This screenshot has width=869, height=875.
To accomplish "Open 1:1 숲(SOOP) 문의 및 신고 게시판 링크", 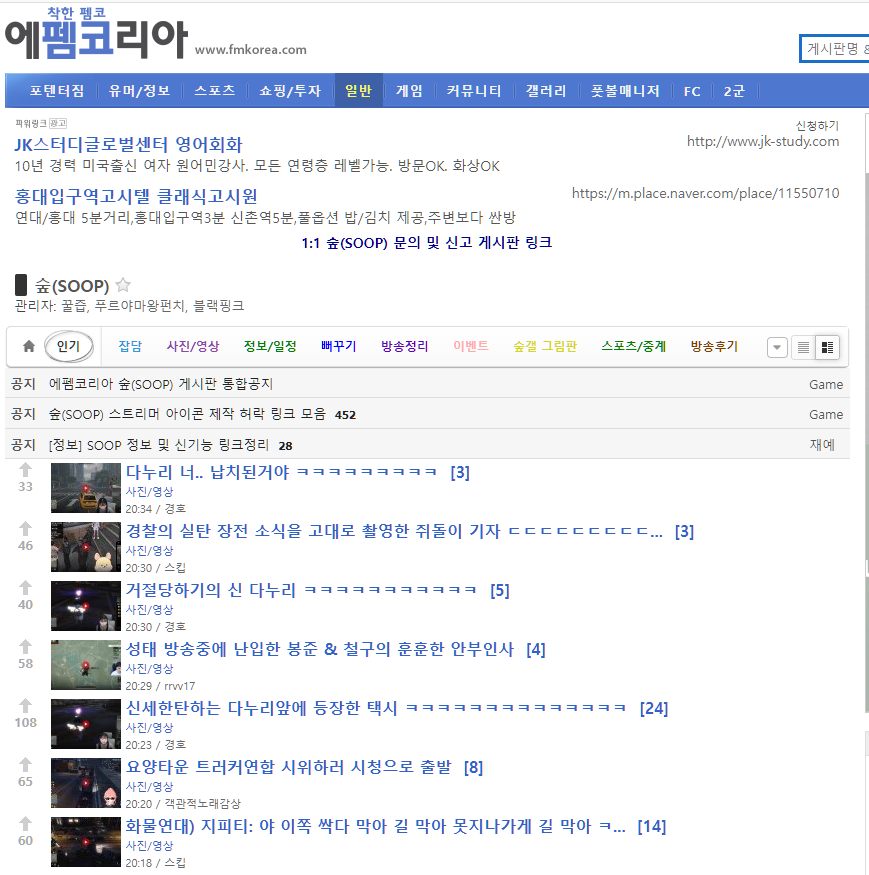I will coord(427,243).
